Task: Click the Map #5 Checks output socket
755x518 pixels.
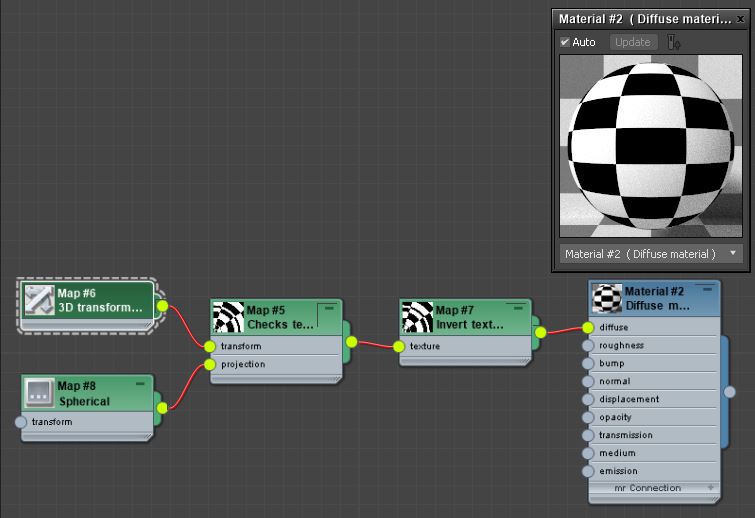Action: [x=351, y=341]
